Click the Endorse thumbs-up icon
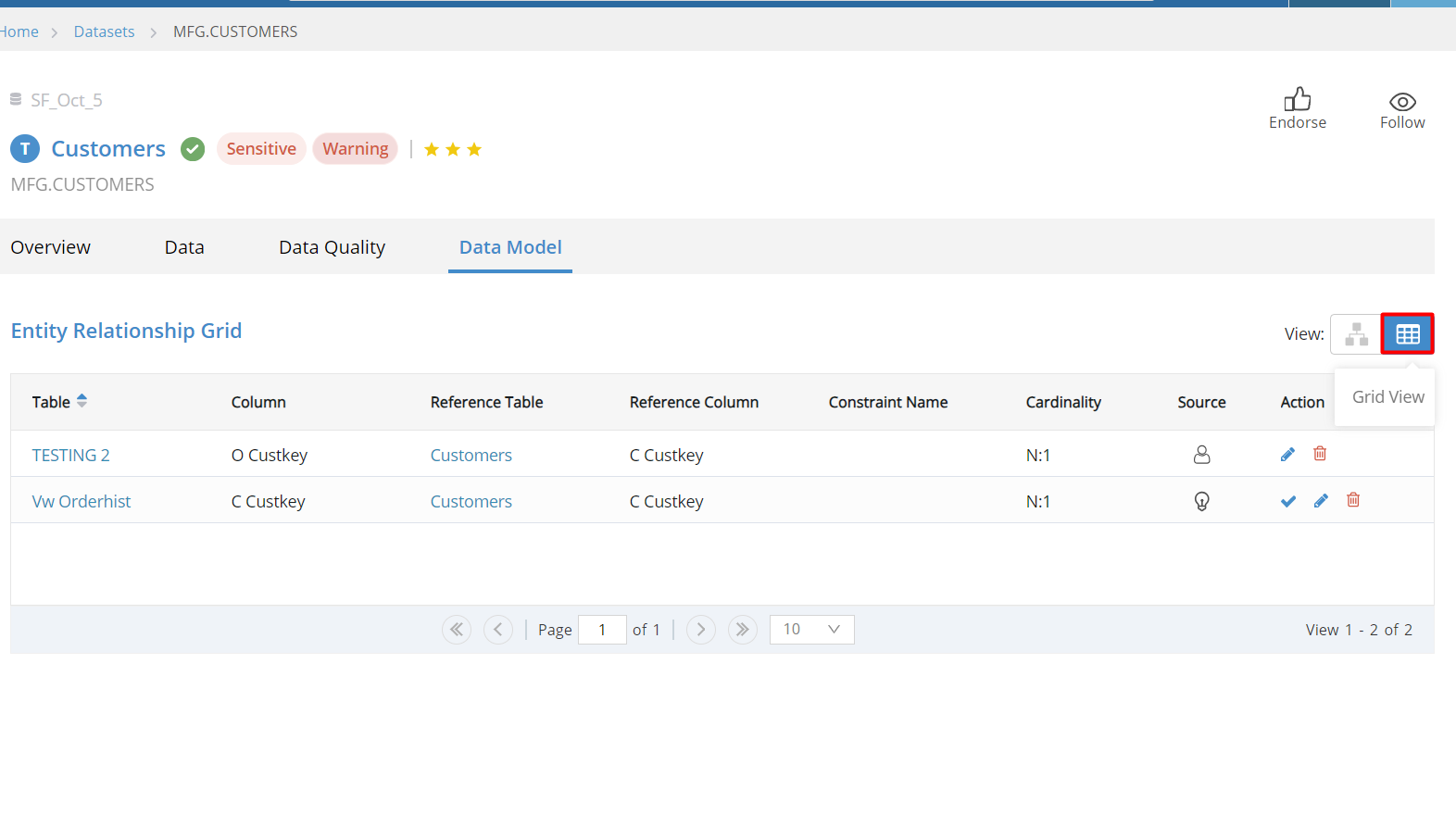1456x814 pixels. point(1297,100)
